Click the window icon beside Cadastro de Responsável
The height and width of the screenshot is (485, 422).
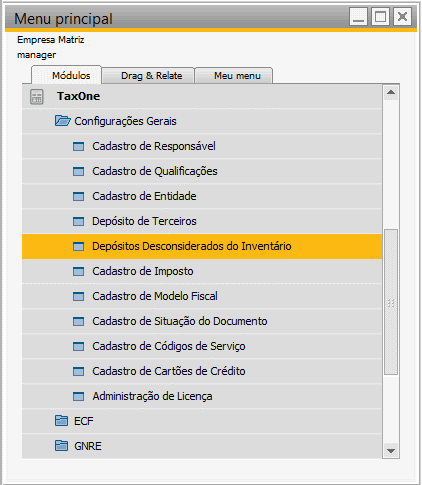pos(78,146)
